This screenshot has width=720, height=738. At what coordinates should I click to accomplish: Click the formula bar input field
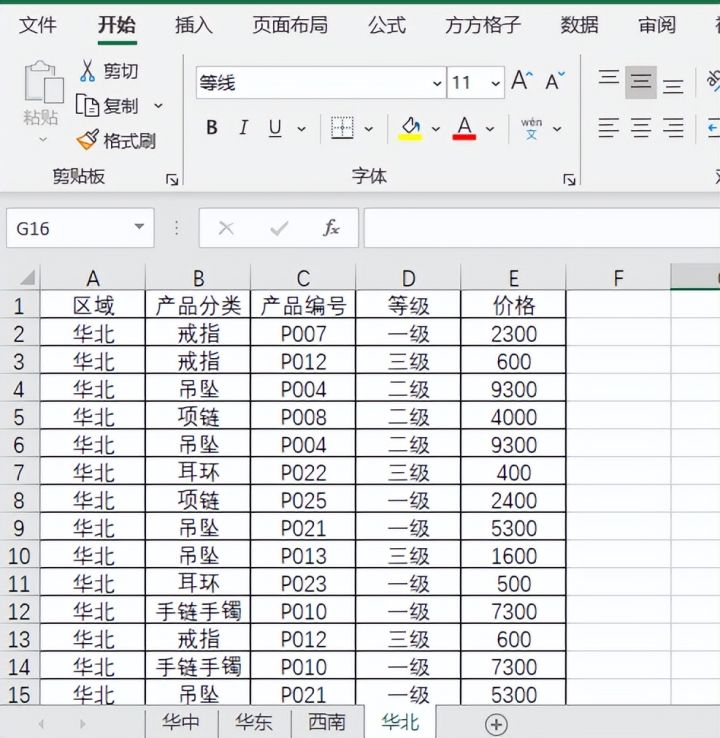tap(542, 228)
